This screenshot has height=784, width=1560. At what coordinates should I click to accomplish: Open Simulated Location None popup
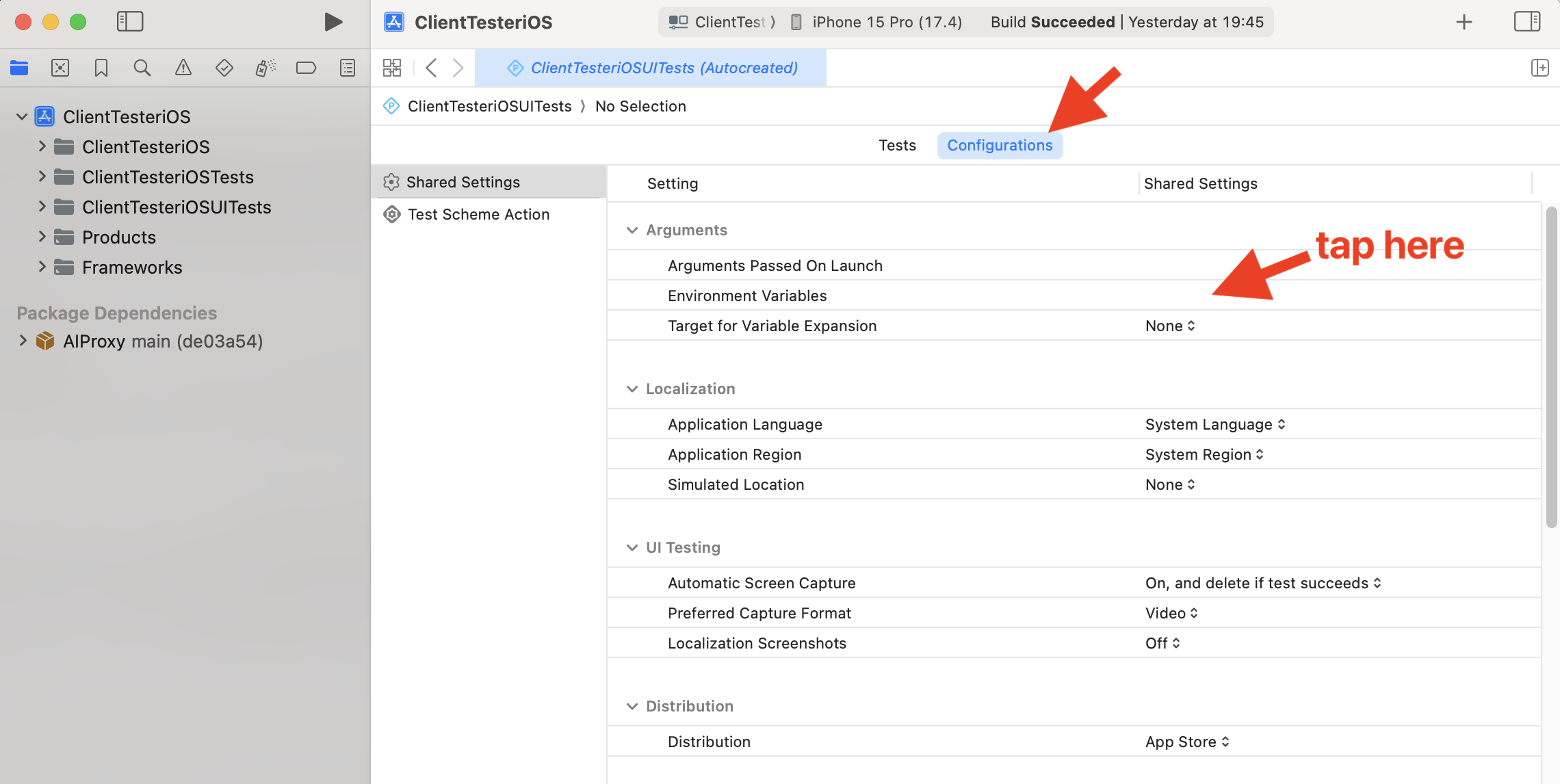(1170, 484)
